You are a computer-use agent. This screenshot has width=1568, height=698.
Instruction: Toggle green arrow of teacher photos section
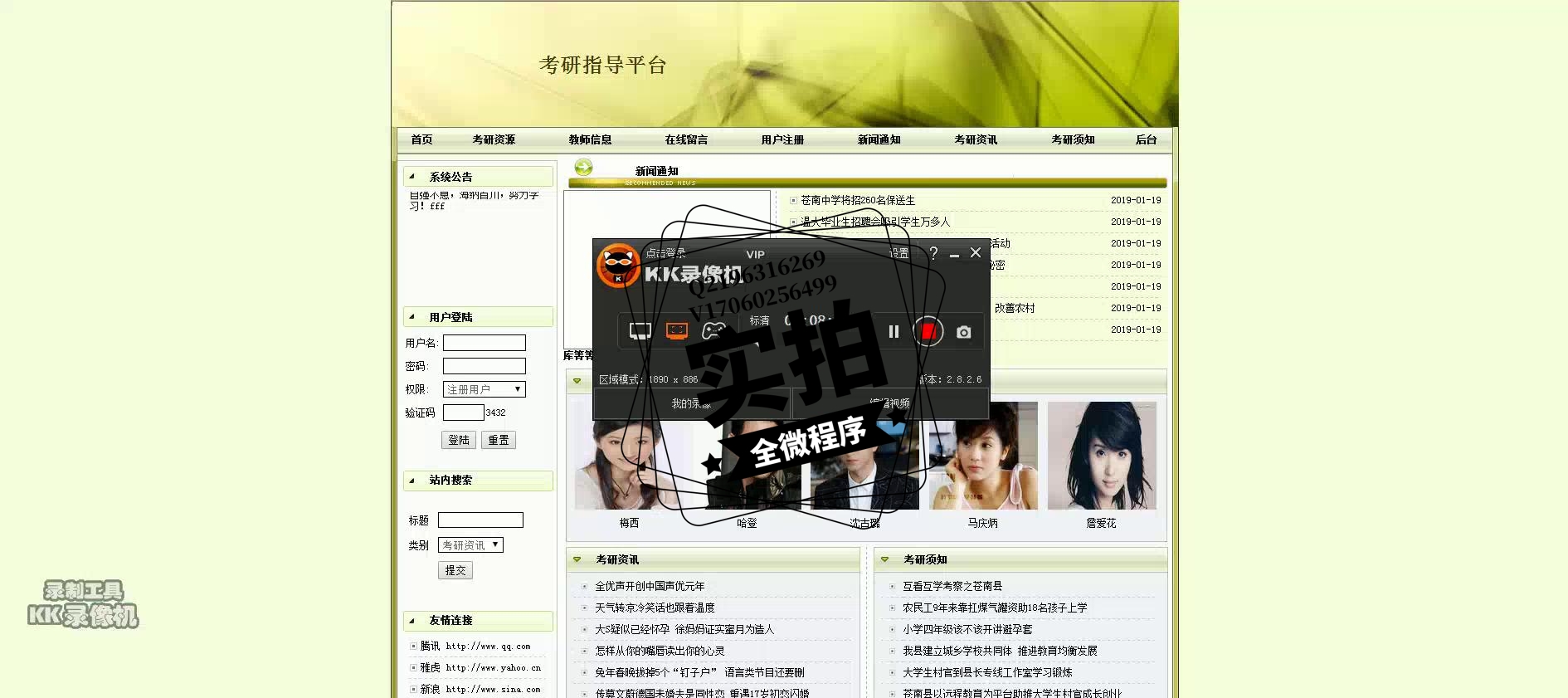point(577,381)
